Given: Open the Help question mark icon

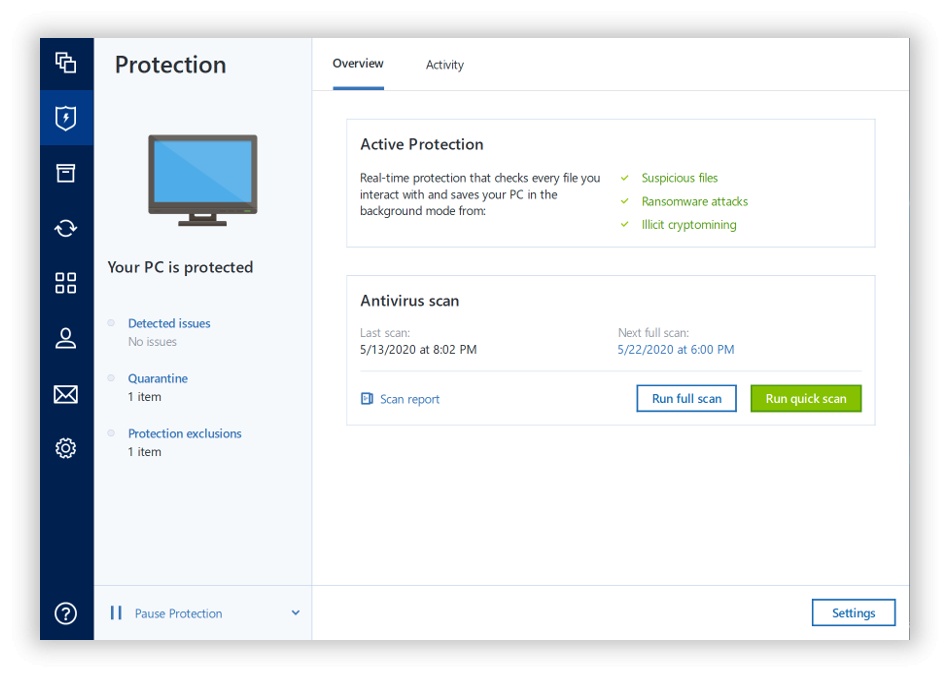Looking at the screenshot, I should click(66, 613).
